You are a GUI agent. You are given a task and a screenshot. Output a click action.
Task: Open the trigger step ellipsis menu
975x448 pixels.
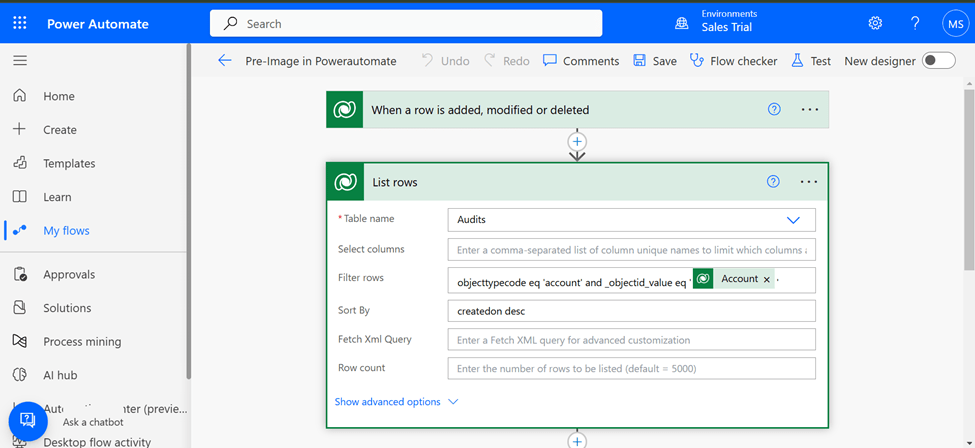point(810,110)
